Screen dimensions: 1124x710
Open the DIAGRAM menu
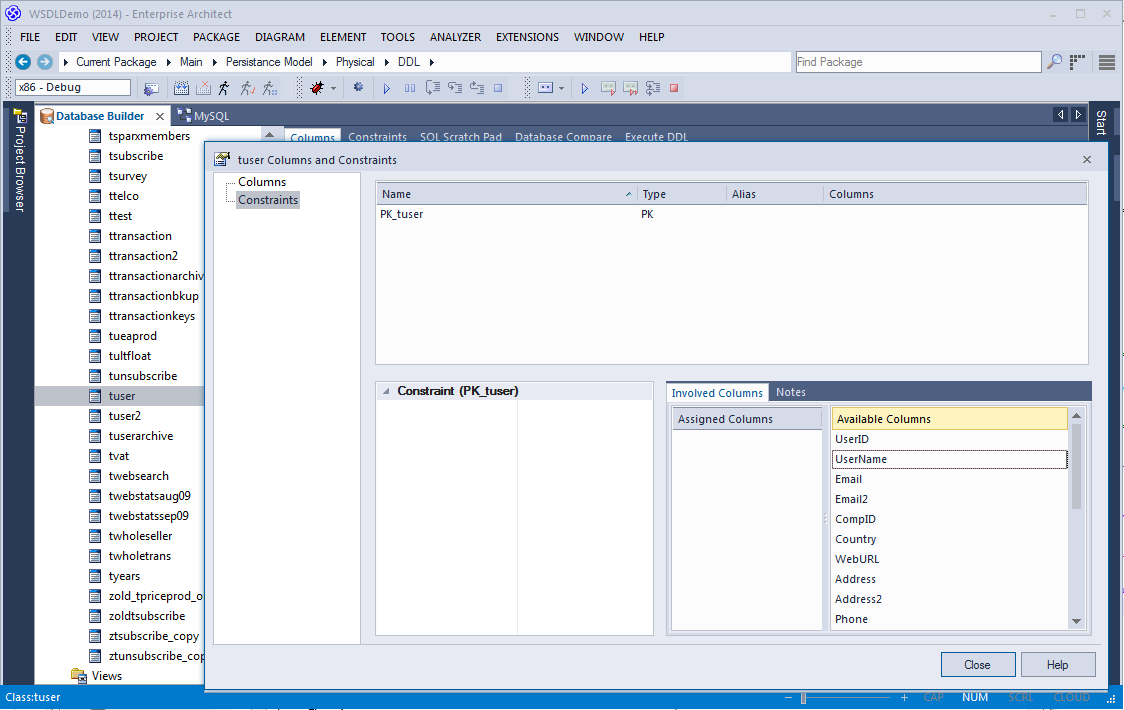coord(280,37)
